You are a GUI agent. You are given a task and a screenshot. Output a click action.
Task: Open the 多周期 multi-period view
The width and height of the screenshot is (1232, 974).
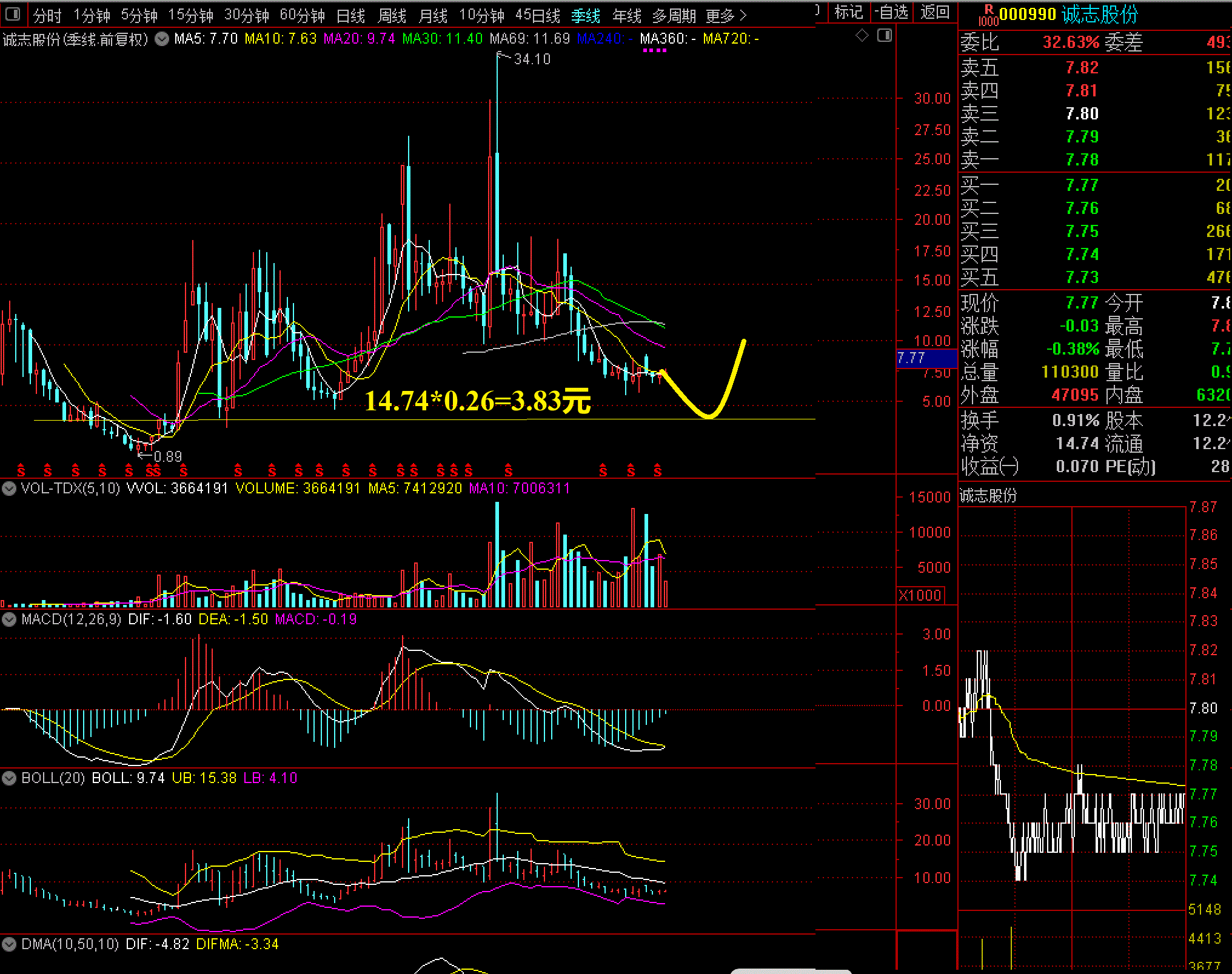tap(674, 15)
